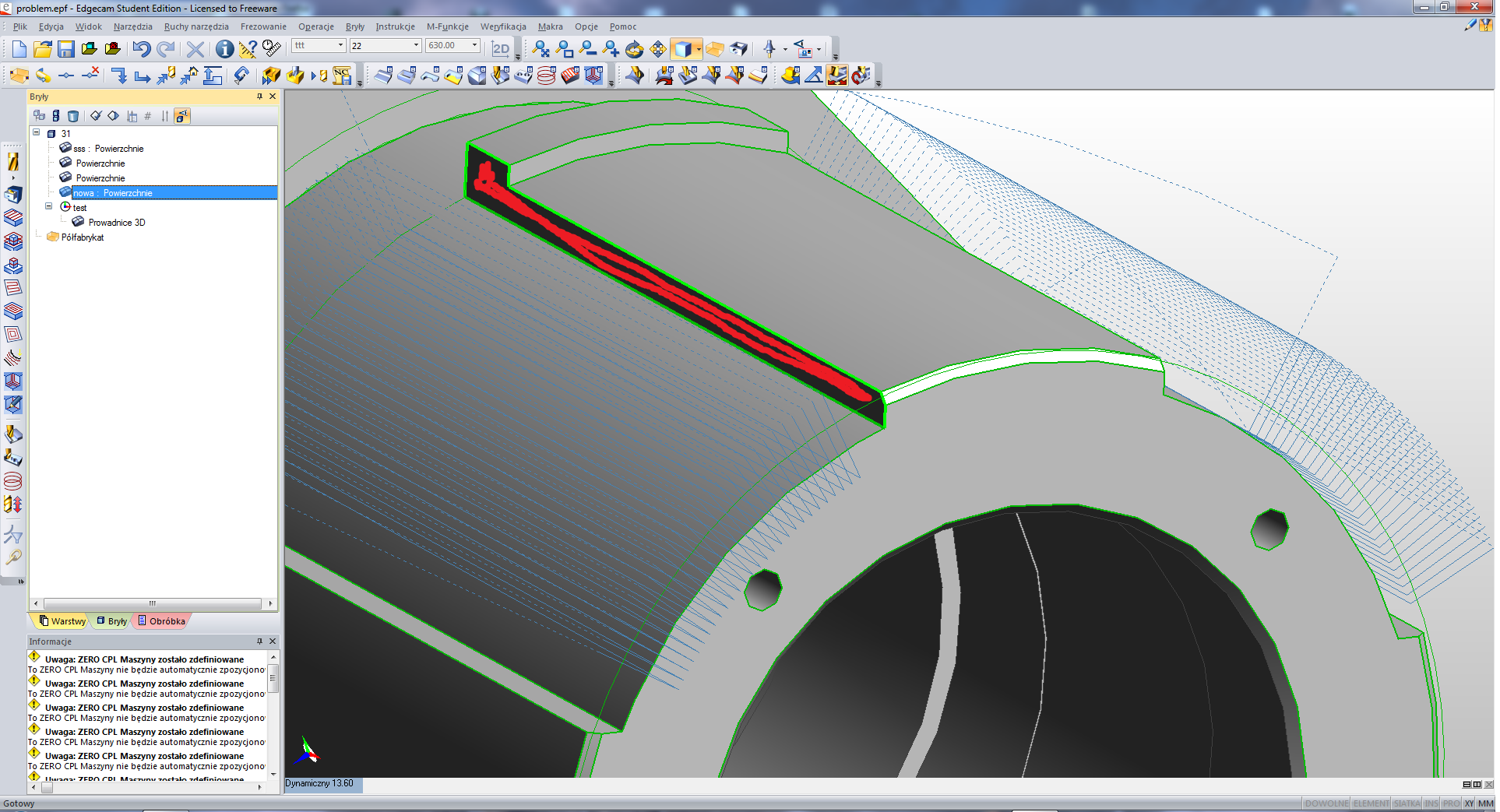The image size is (1500, 812).
Task: Click the hash # icon in Bryły toolbar
Action: tap(147, 116)
